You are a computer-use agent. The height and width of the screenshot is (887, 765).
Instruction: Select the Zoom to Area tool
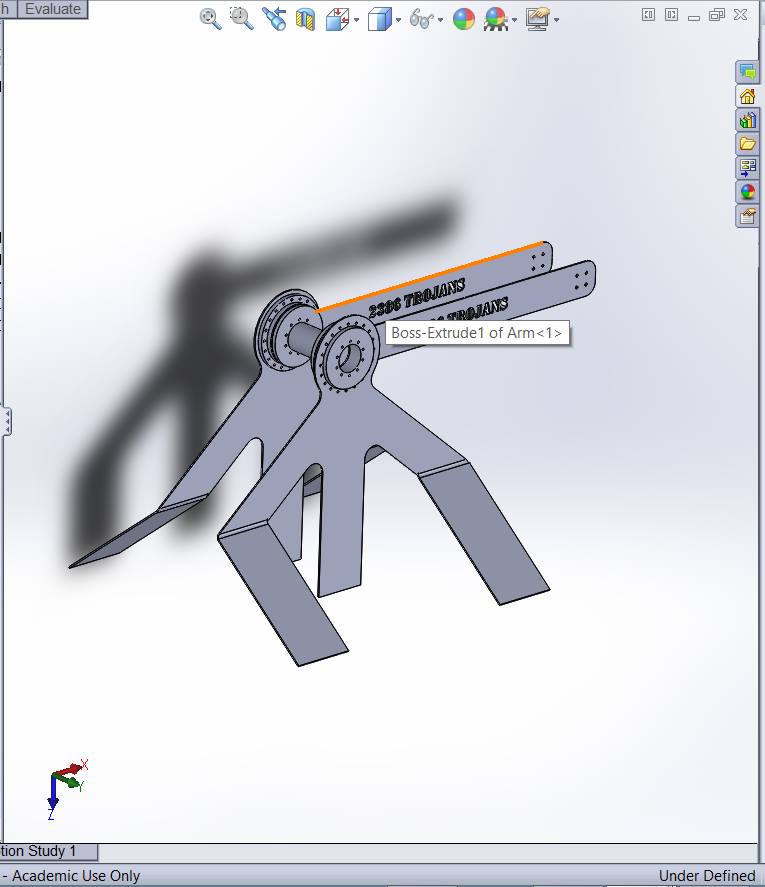pyautogui.click(x=242, y=19)
